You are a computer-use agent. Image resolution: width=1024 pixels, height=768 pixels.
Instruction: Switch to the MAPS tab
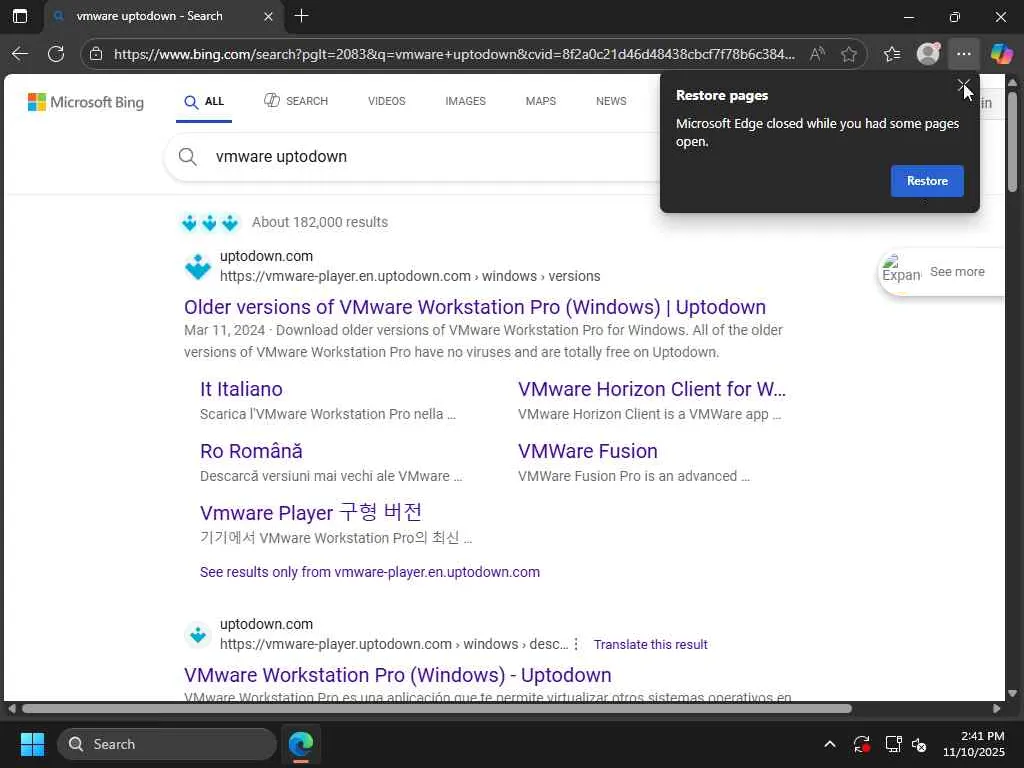tap(541, 101)
